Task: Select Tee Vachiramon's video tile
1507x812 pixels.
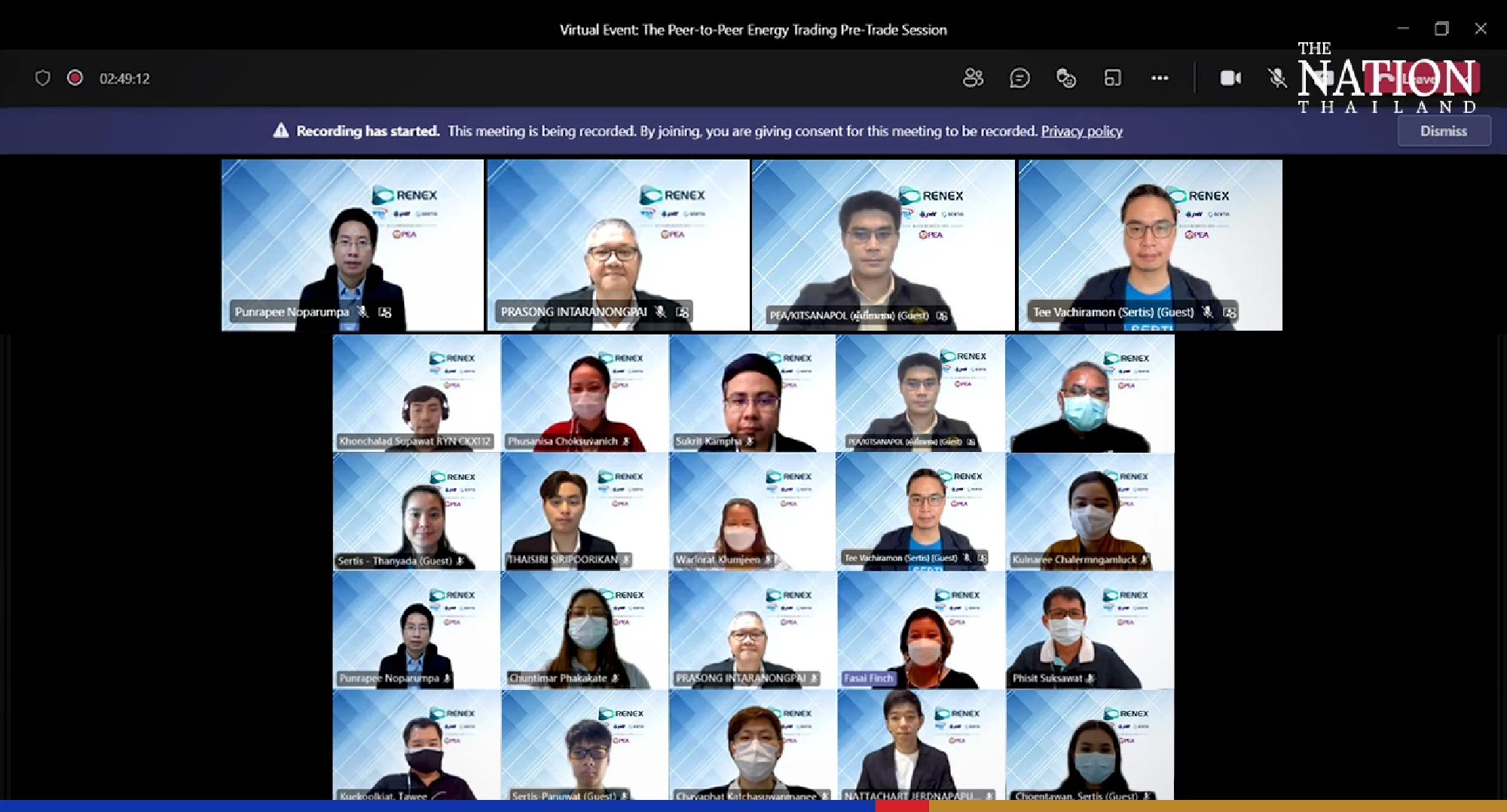Action: (1151, 241)
